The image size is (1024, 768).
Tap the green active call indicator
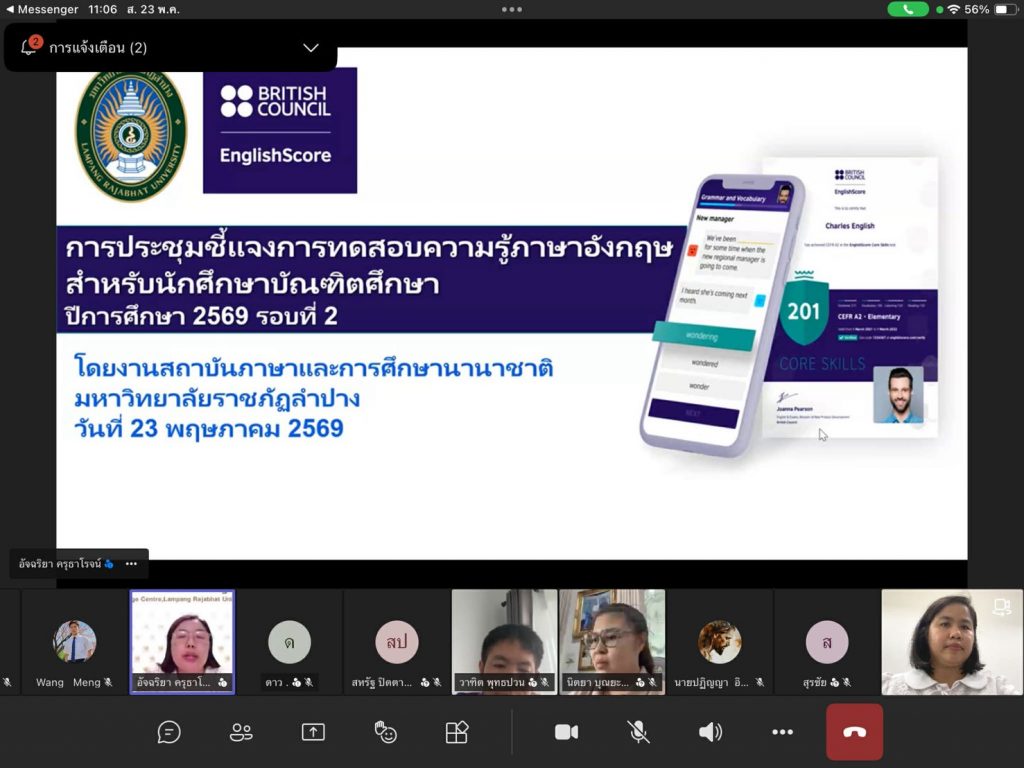pyautogui.click(x=908, y=9)
